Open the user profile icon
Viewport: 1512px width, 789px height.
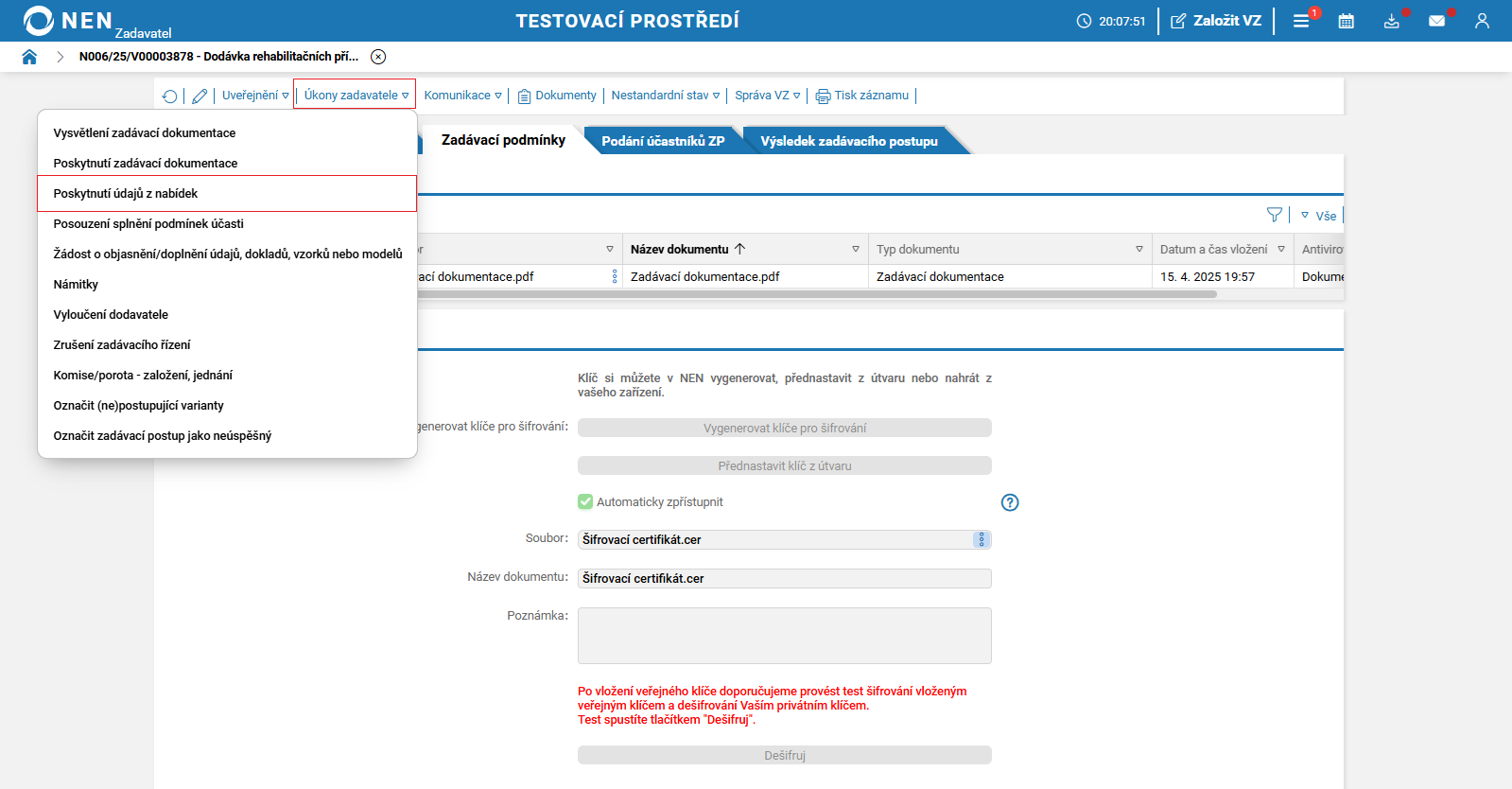tap(1482, 21)
